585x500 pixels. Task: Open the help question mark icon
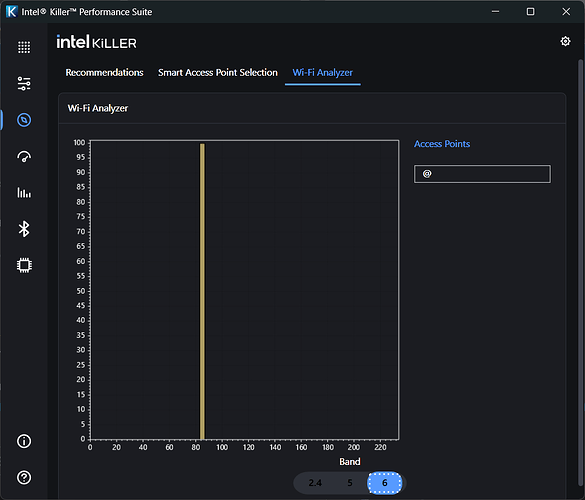click(24, 477)
